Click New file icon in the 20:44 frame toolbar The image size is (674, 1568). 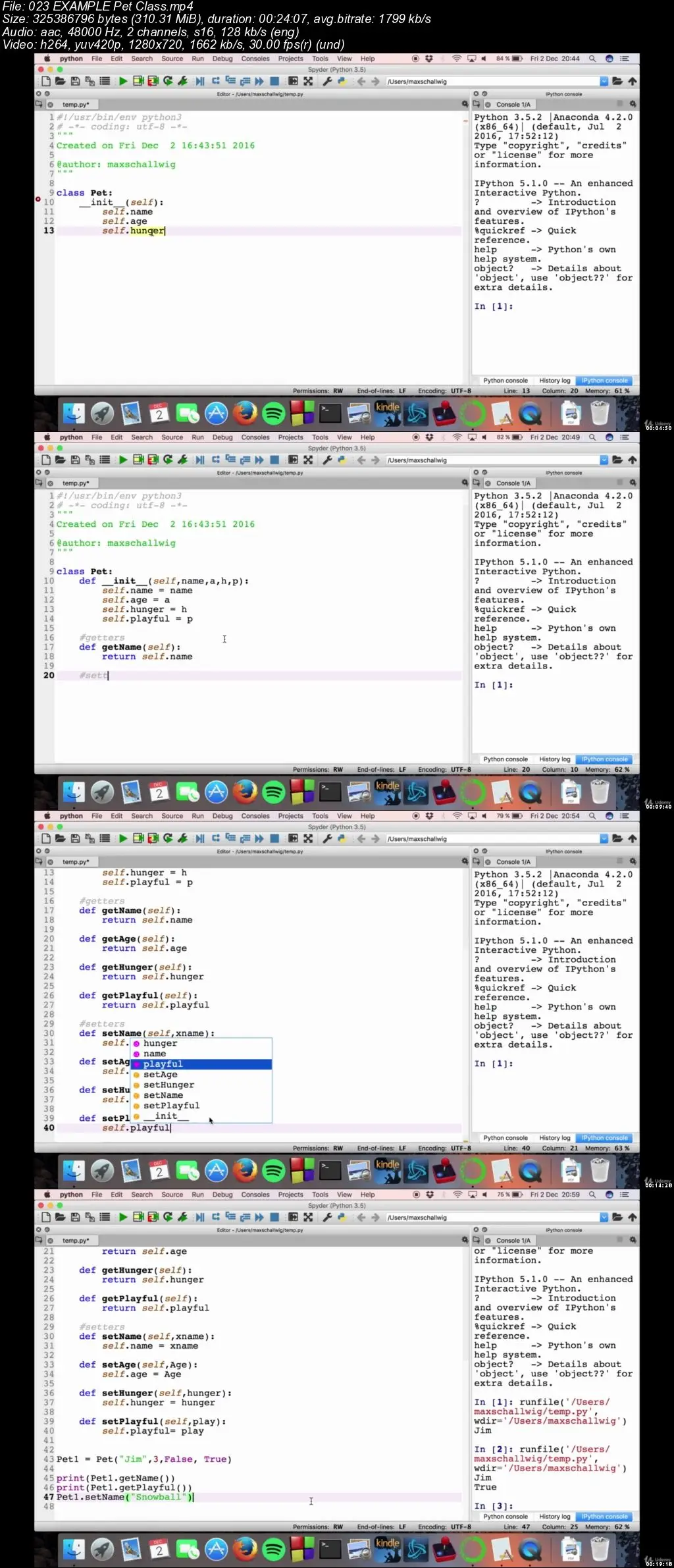[46, 82]
